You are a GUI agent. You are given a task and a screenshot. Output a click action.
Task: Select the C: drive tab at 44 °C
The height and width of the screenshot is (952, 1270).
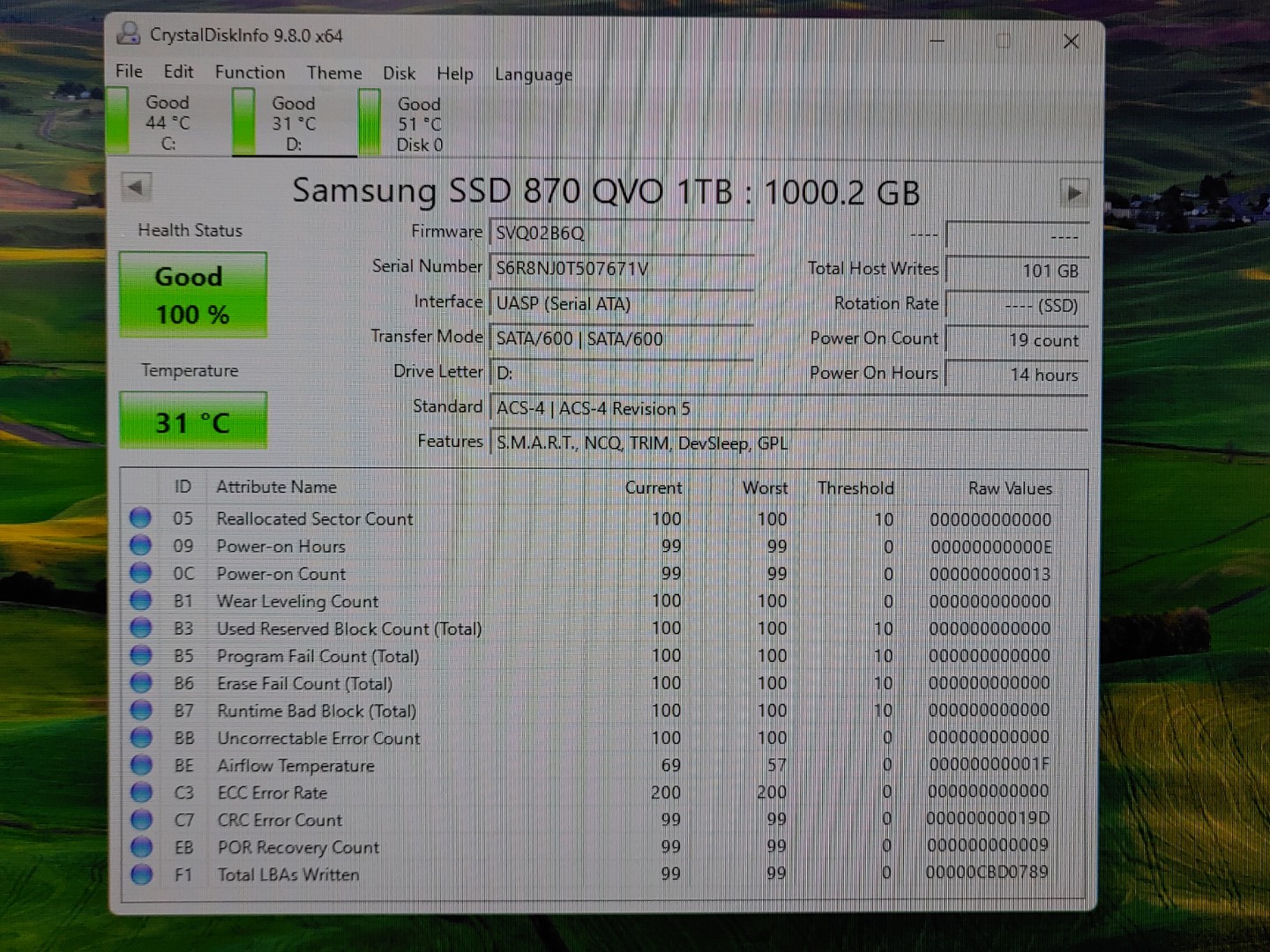pos(168,123)
